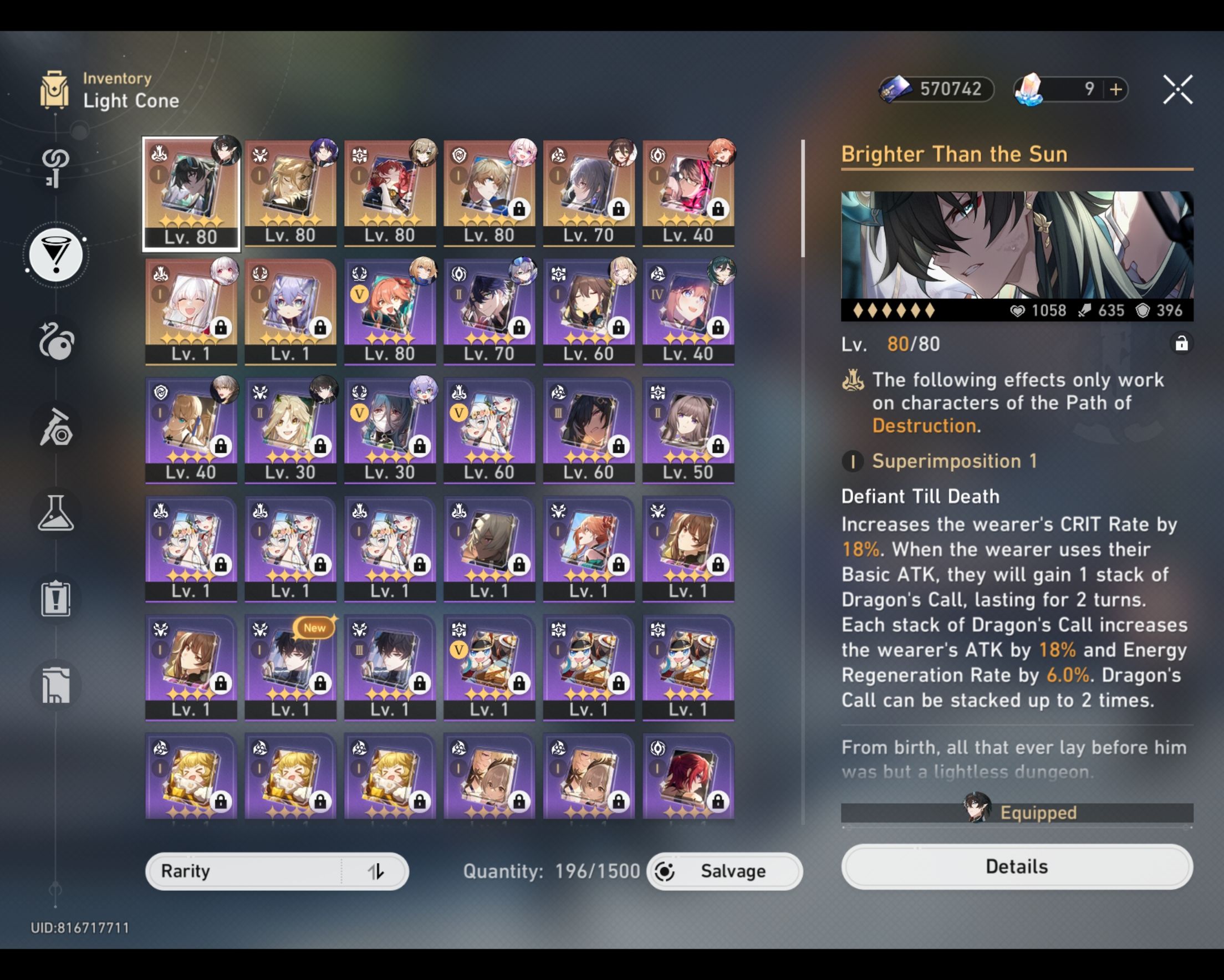This screenshot has width=1224, height=980.
Task: Reverse sort order with the arrows button
Action: pyautogui.click(x=375, y=871)
